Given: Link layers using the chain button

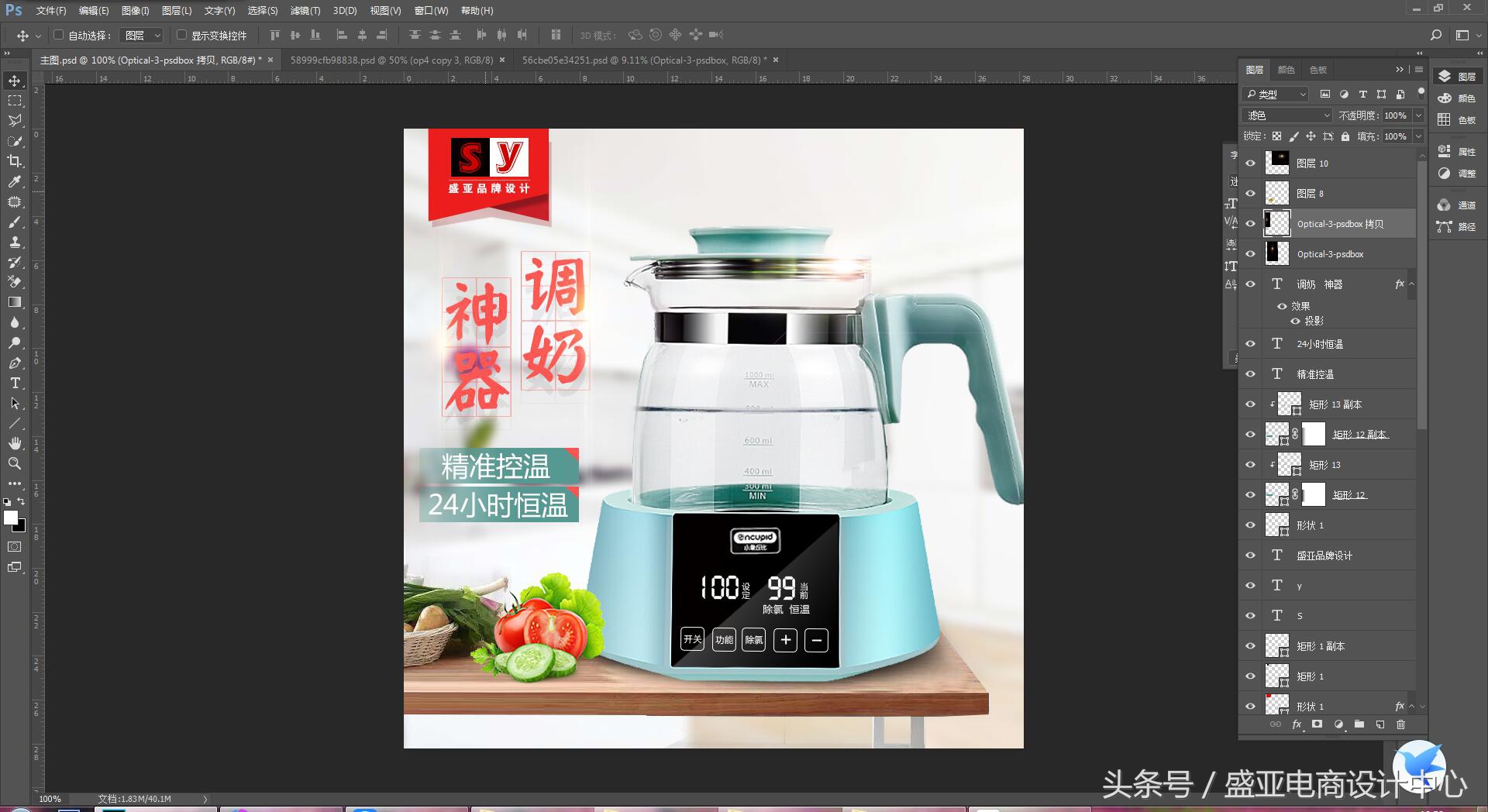Looking at the screenshot, I should pos(1276,724).
